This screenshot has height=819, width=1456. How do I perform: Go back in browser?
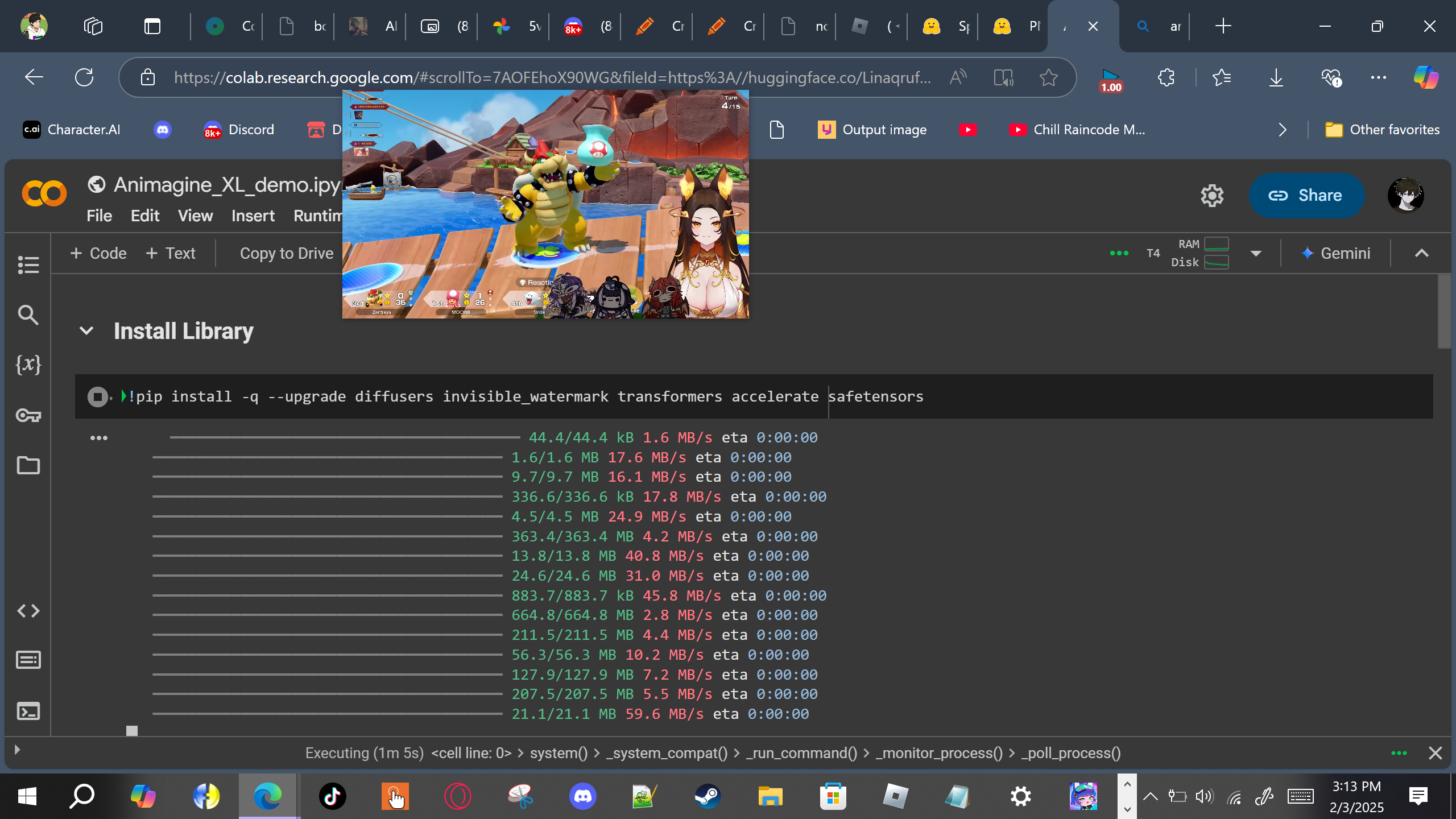(34, 77)
